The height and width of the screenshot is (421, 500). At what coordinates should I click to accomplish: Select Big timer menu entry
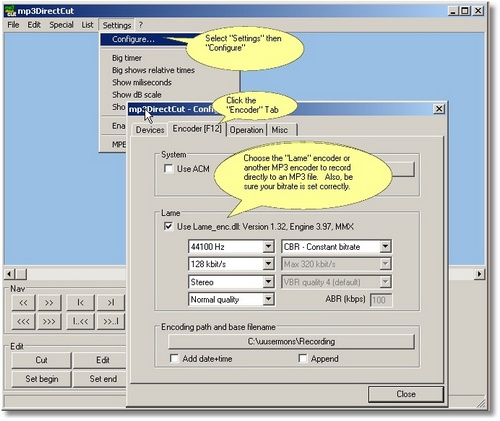(127, 58)
